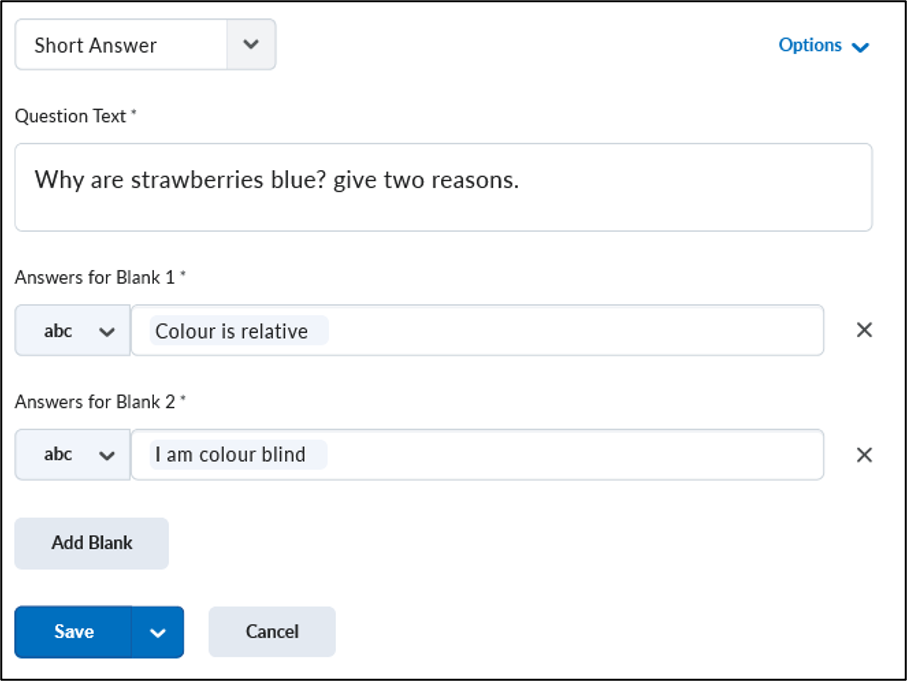
Task: Click the 'Answers for Blank 2' label
Action: (95, 402)
